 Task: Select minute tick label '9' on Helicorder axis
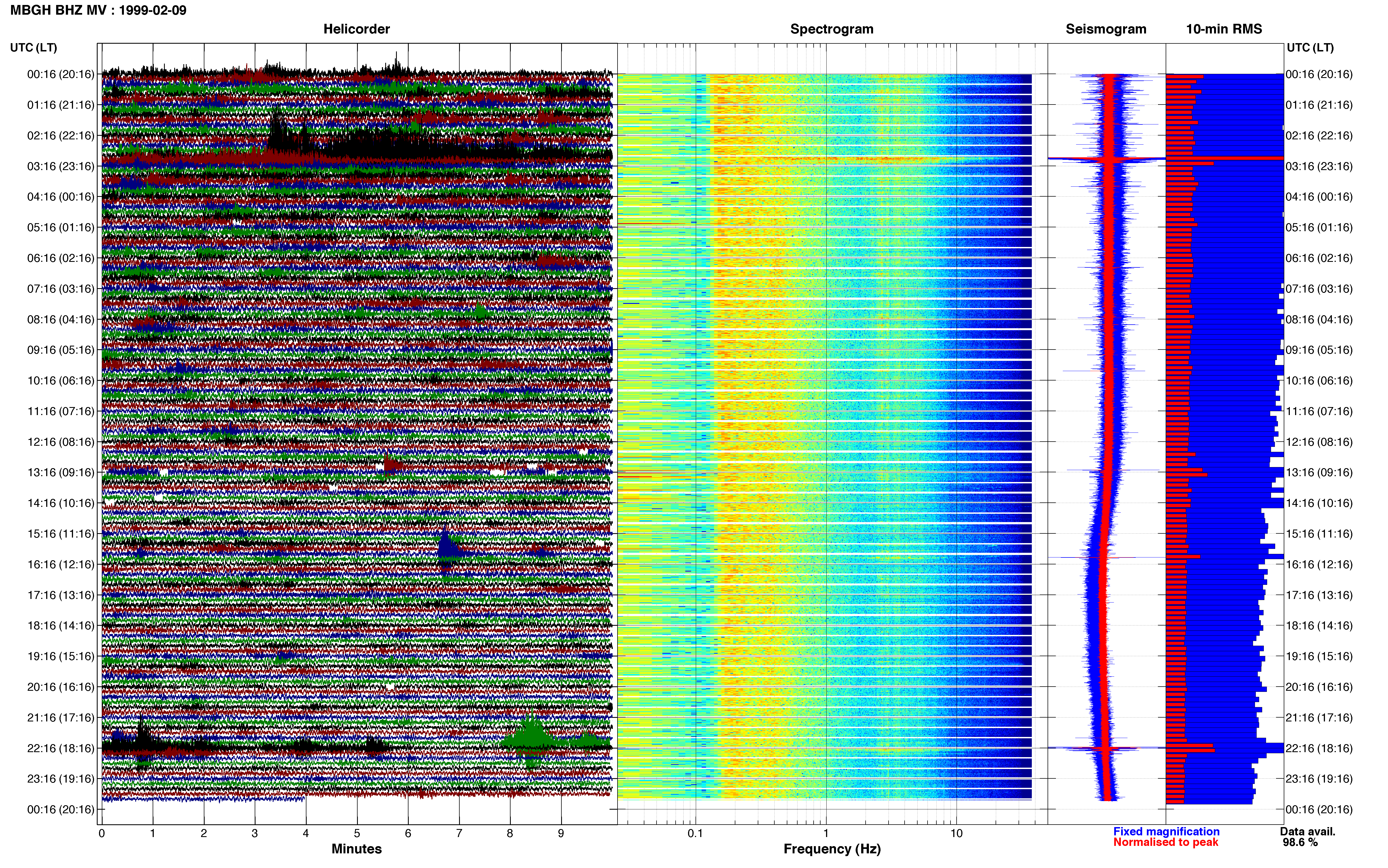click(561, 833)
